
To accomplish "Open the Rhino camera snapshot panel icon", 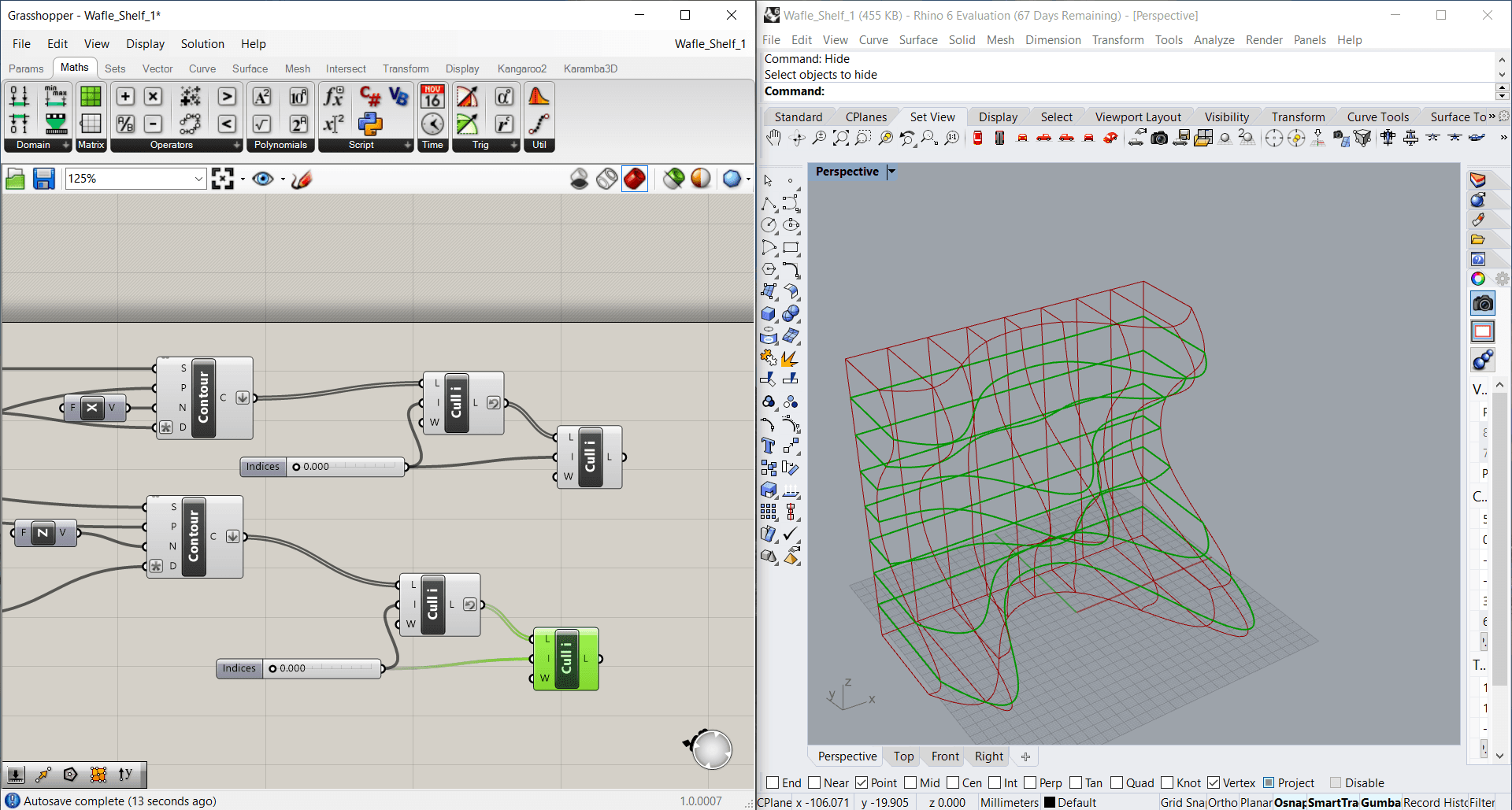I will [x=1482, y=304].
